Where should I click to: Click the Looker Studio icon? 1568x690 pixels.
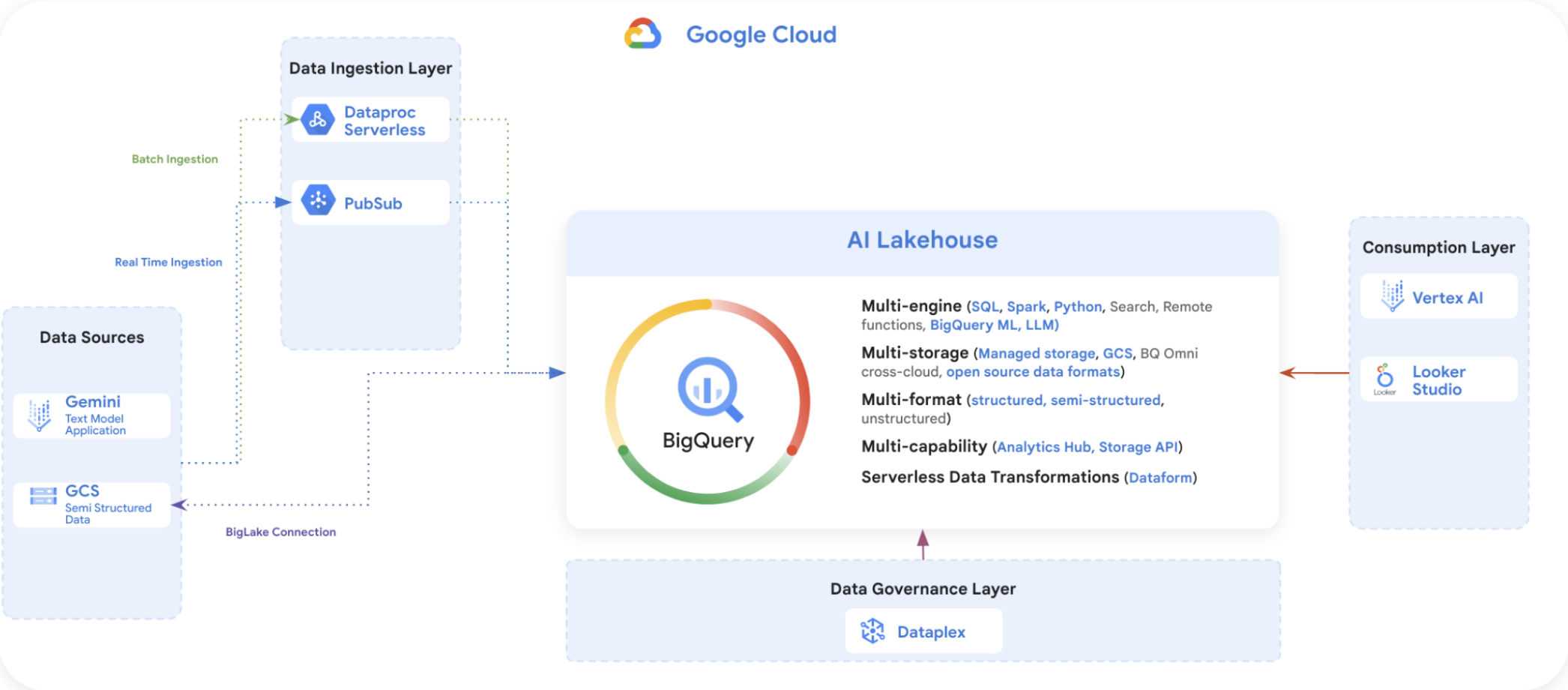click(1385, 379)
